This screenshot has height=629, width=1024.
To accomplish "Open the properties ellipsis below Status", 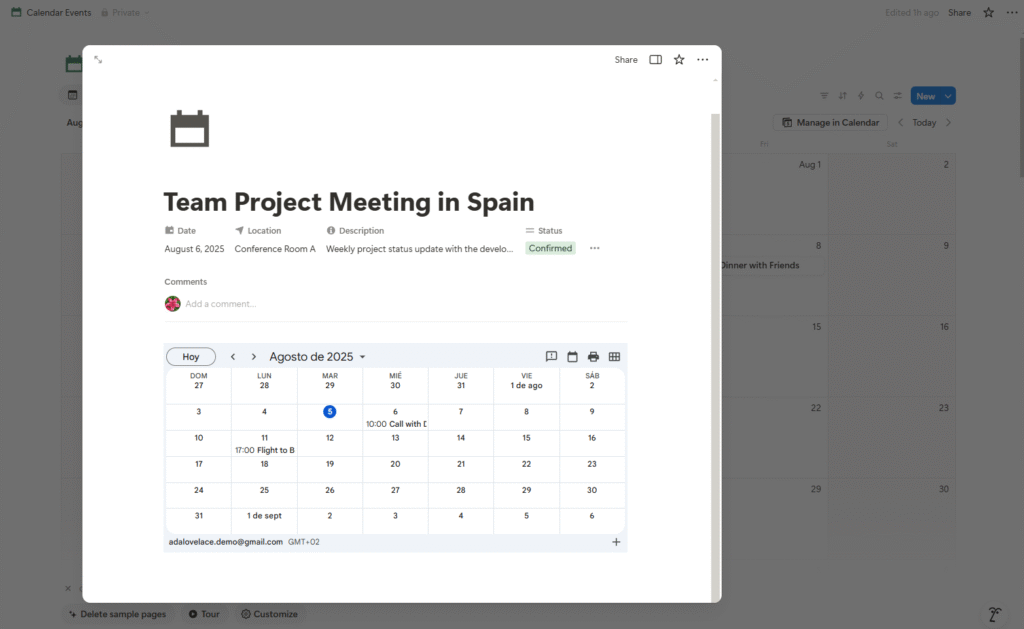I will 595,248.
